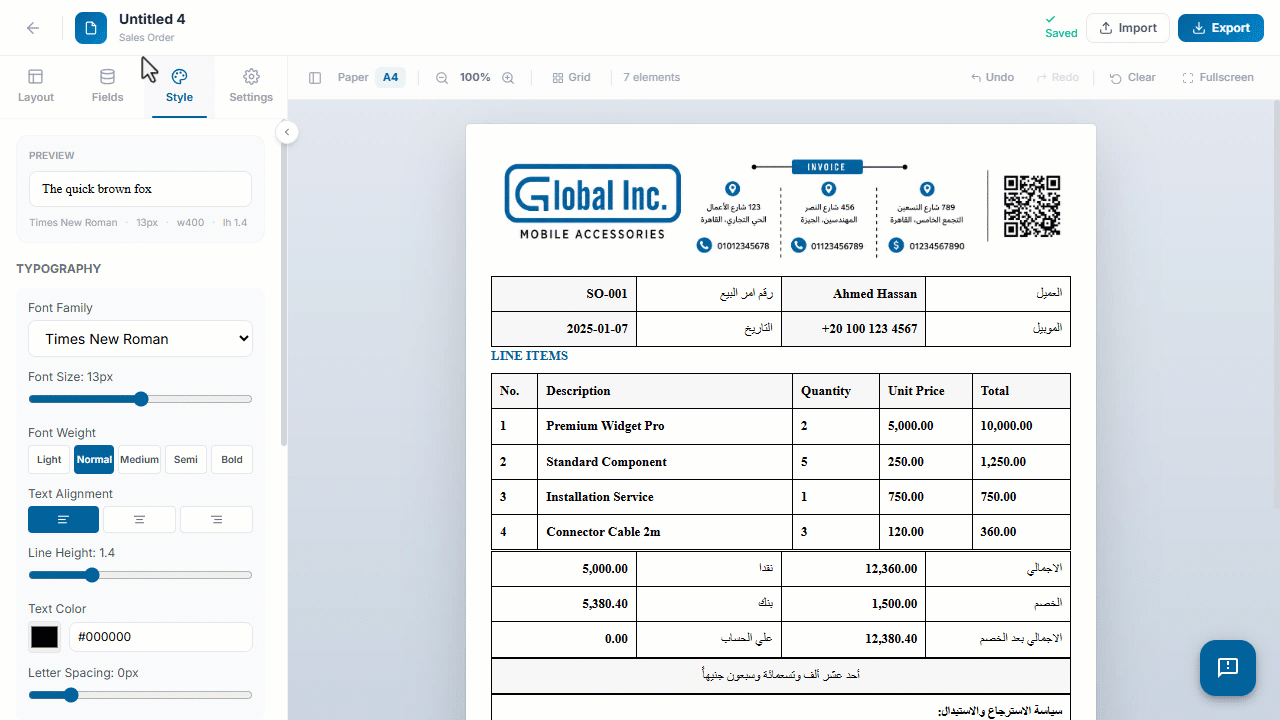
Task: Open the A4 paper size selector
Action: pyautogui.click(x=390, y=78)
